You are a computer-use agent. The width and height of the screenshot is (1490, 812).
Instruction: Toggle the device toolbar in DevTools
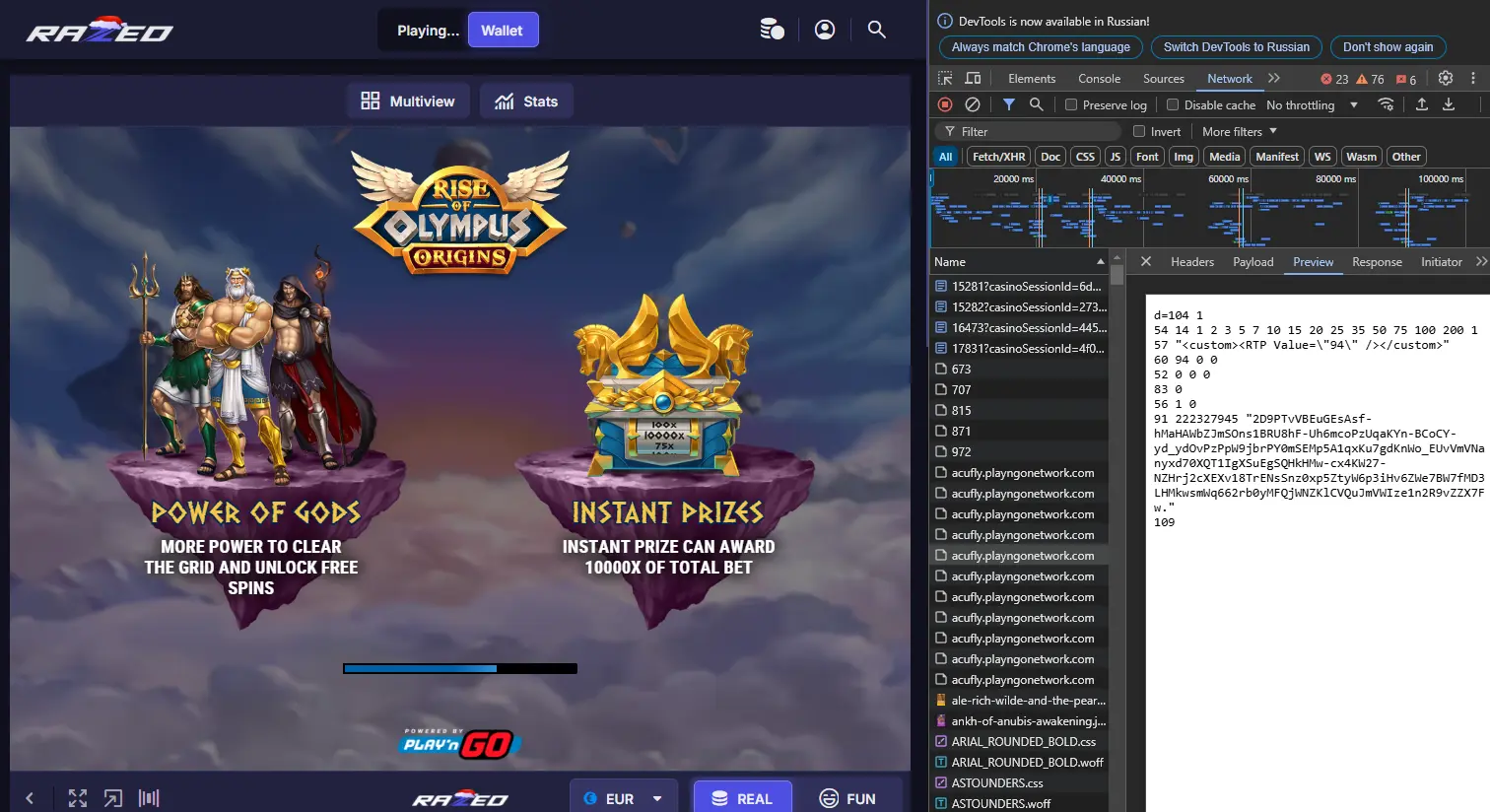[973, 79]
